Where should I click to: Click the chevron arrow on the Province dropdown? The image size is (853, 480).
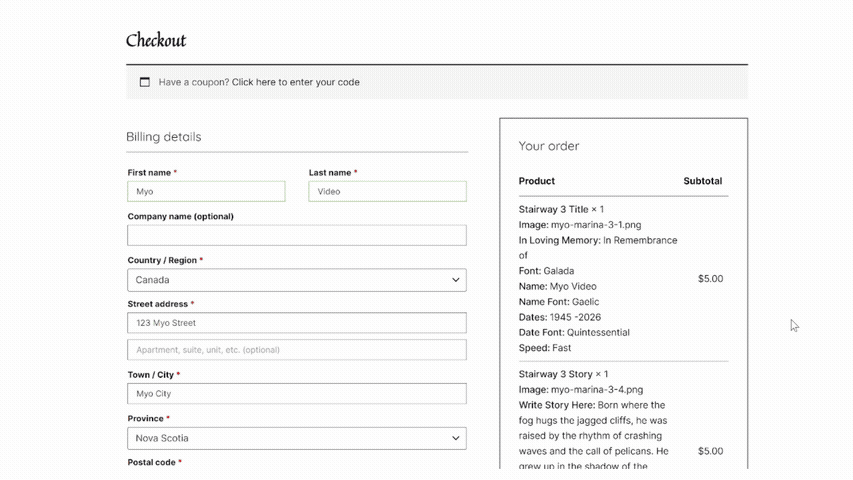455,438
